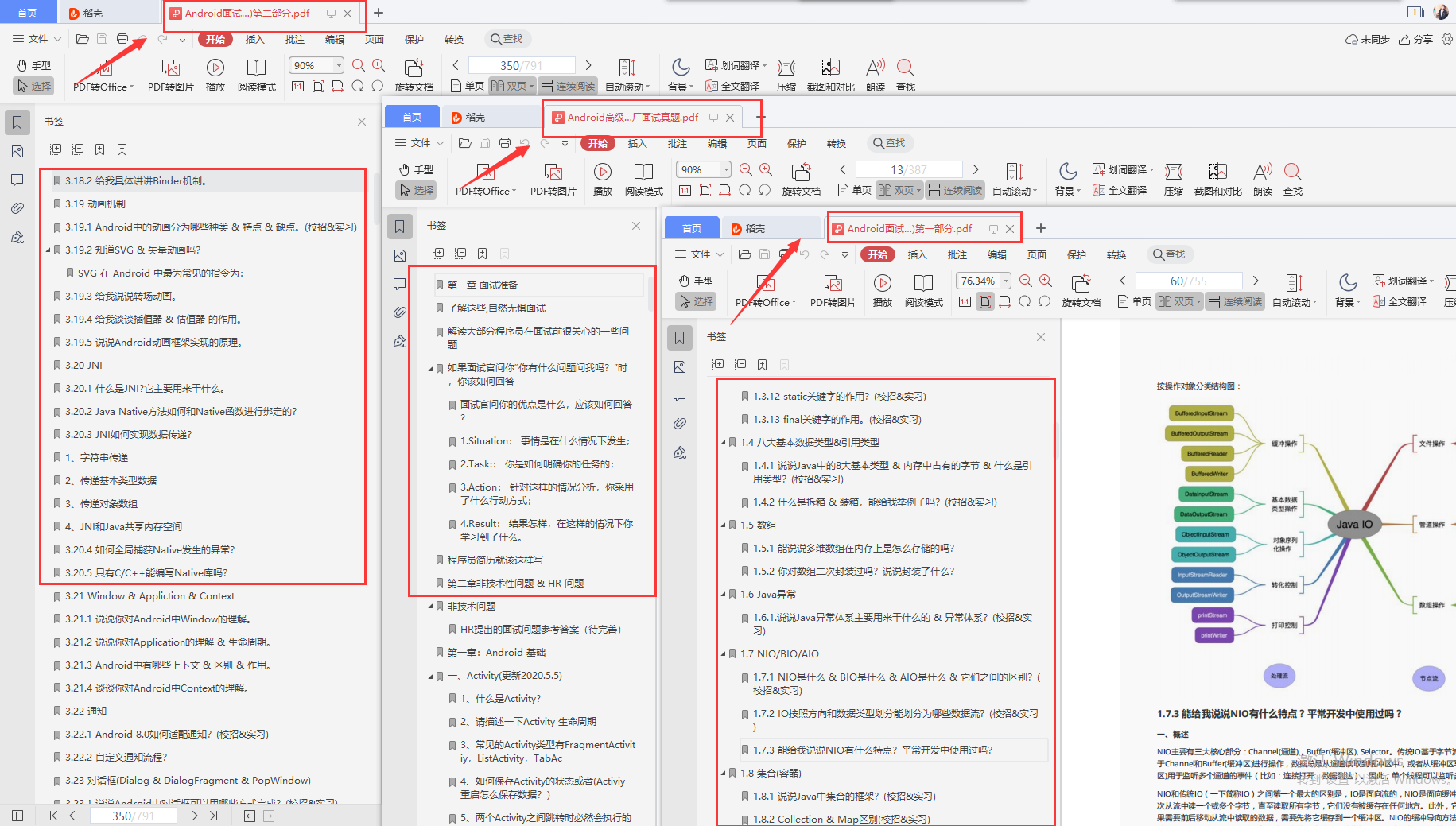Select 选择 tool in 第二部分 window
This screenshot has height=826, width=1456.
click(x=34, y=86)
